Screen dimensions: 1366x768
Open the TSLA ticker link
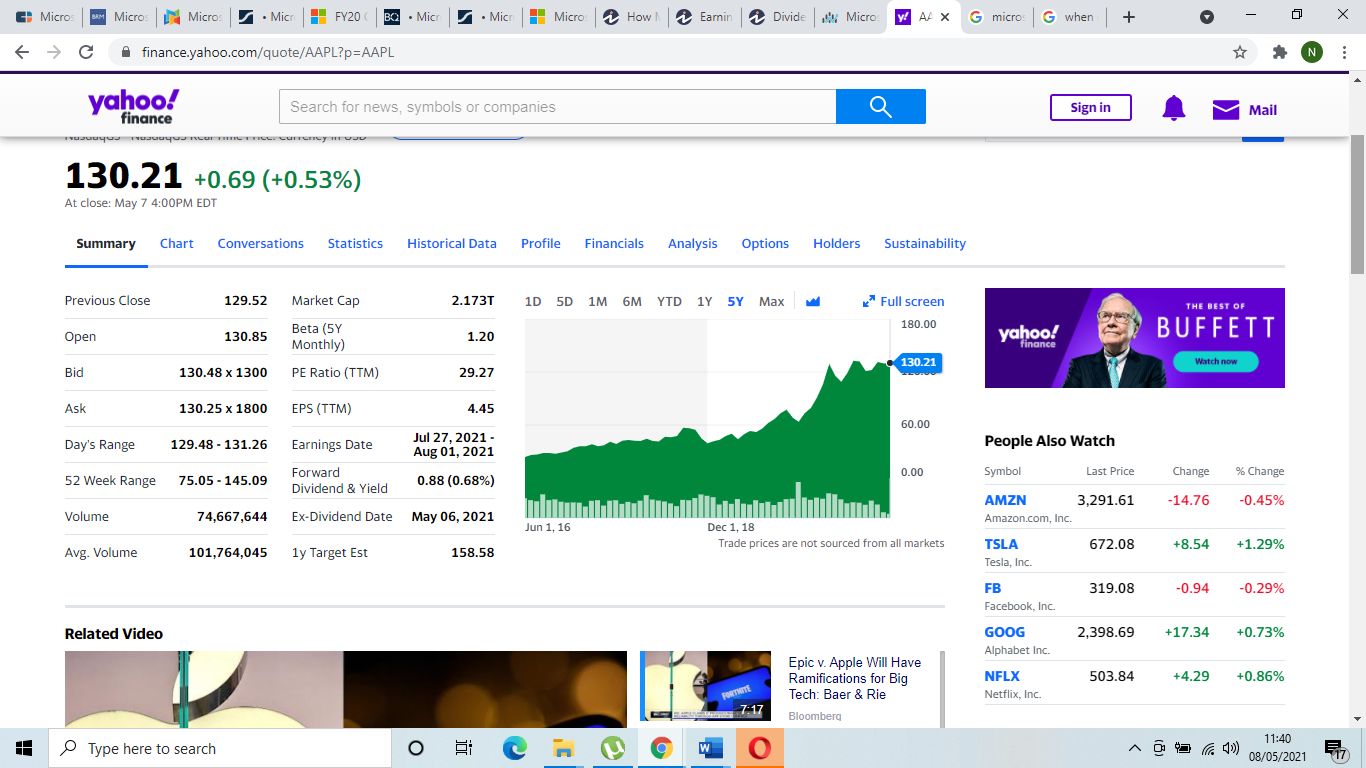click(x=1001, y=544)
